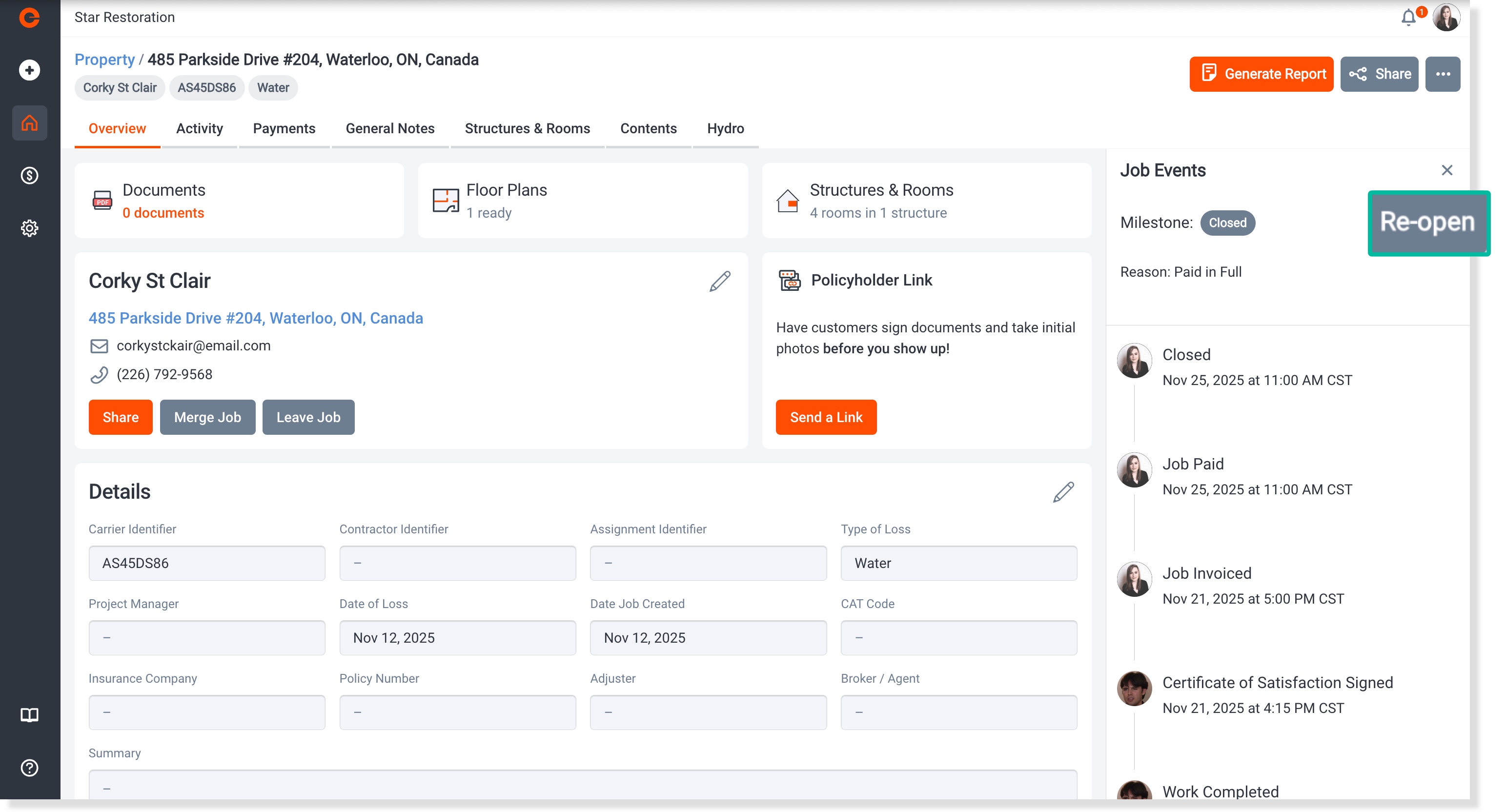Open the Floor Plans card
The height and width of the screenshot is (812, 1506).
[582, 201]
